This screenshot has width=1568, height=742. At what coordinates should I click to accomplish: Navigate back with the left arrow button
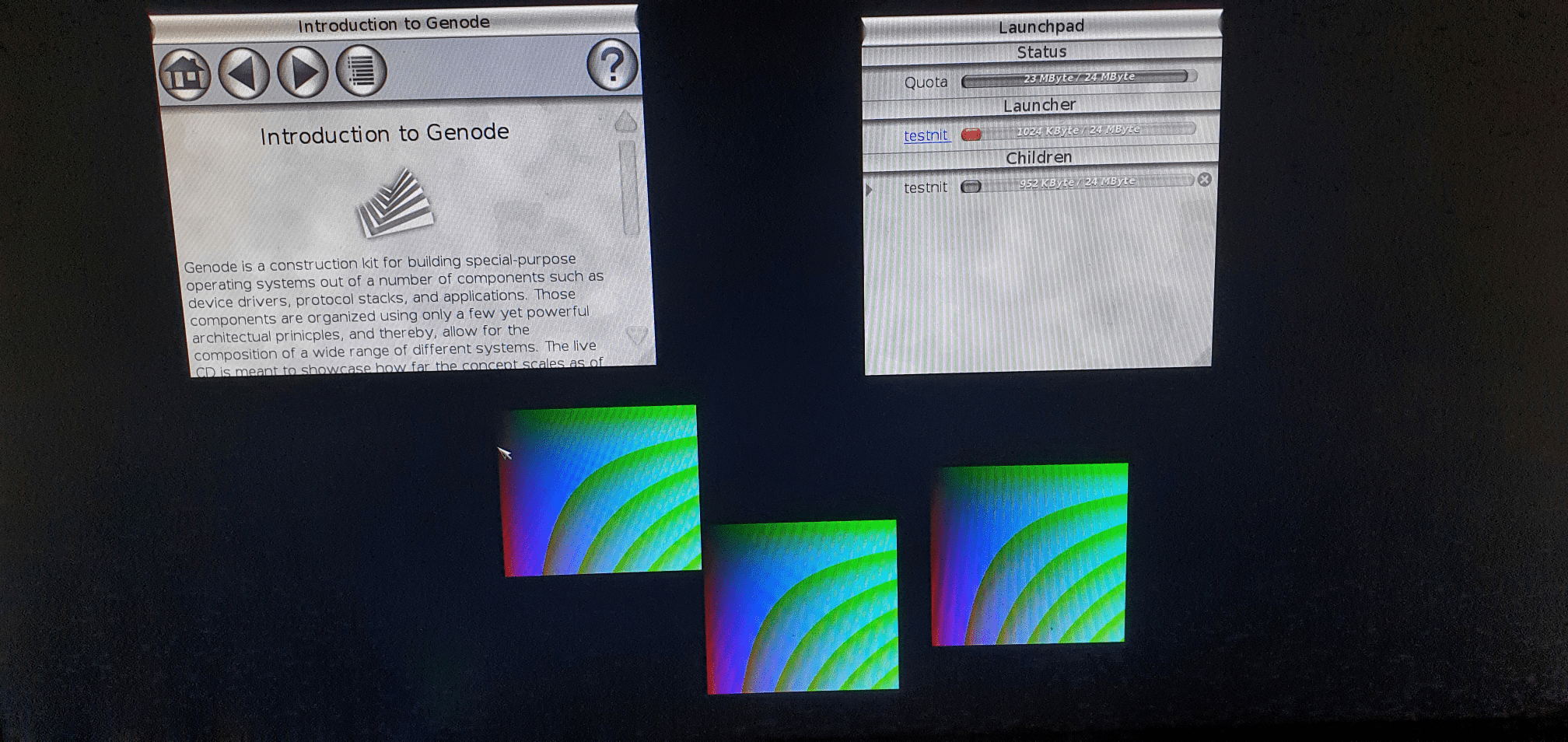(244, 74)
